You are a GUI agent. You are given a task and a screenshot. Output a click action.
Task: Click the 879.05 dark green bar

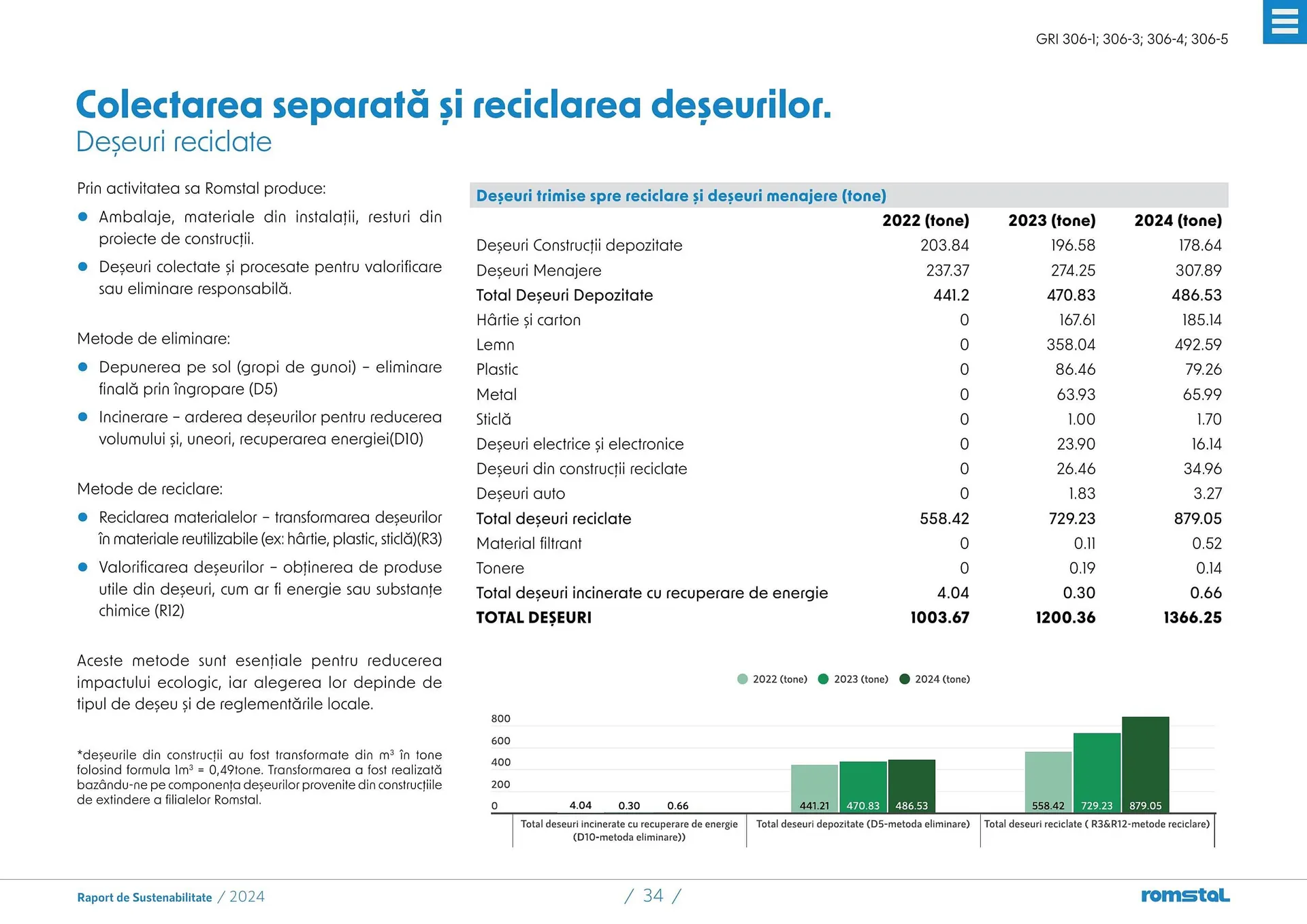coord(1146,762)
